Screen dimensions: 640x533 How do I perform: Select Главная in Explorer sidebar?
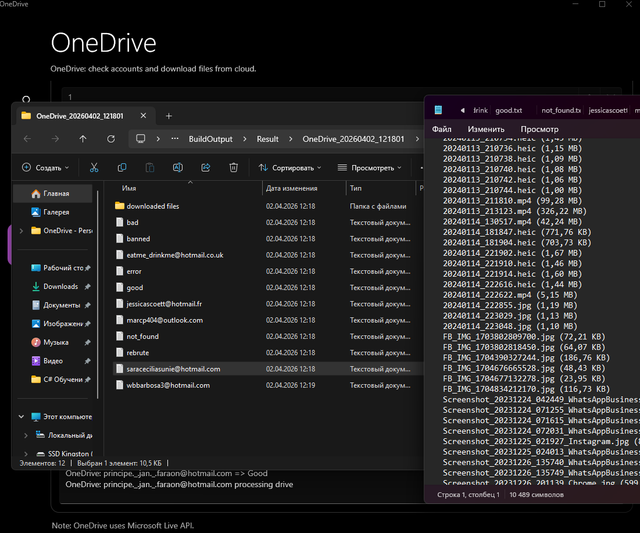click(x=53, y=193)
